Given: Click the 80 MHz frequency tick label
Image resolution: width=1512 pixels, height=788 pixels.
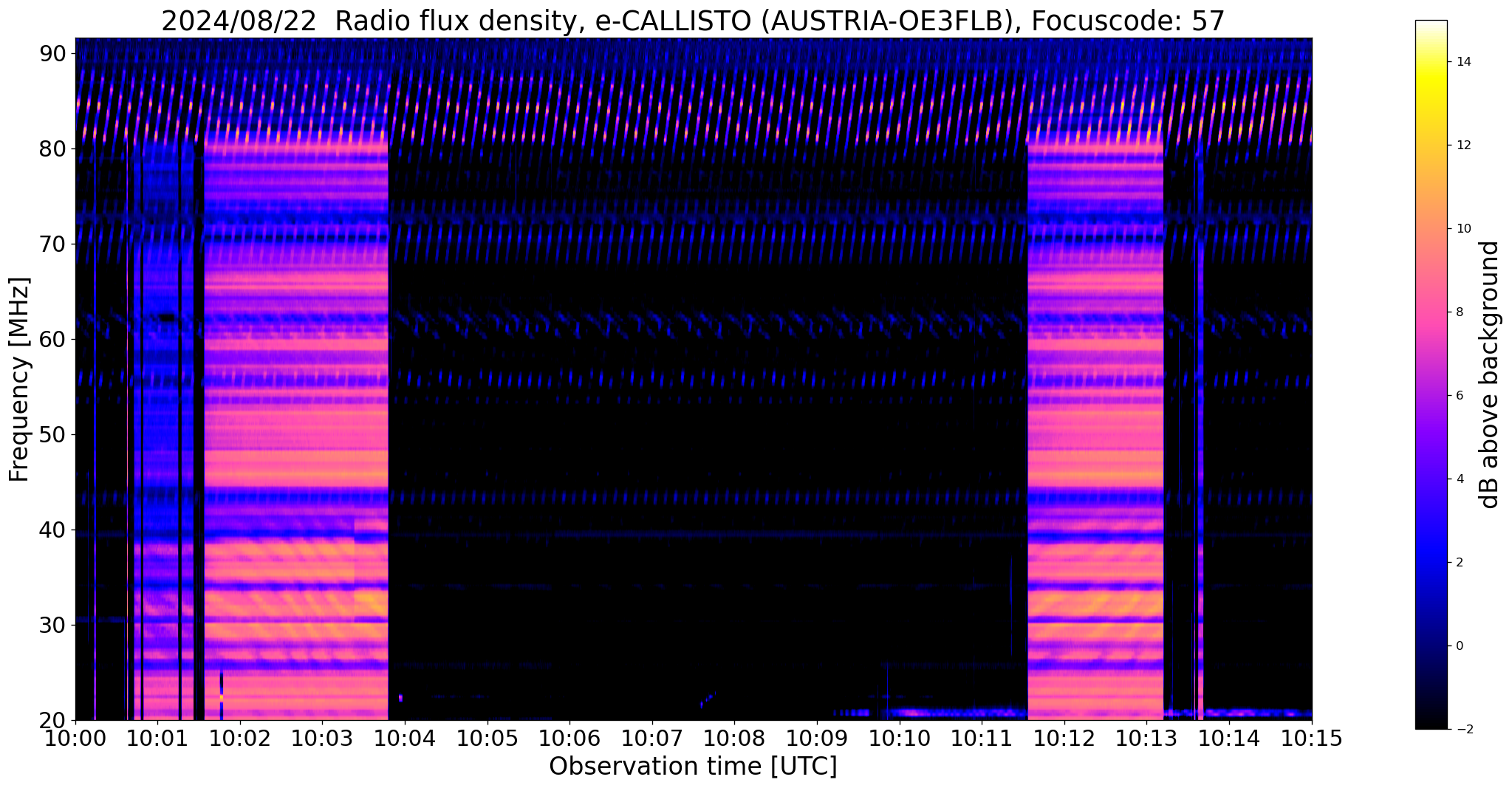Looking at the screenshot, I should [x=54, y=149].
